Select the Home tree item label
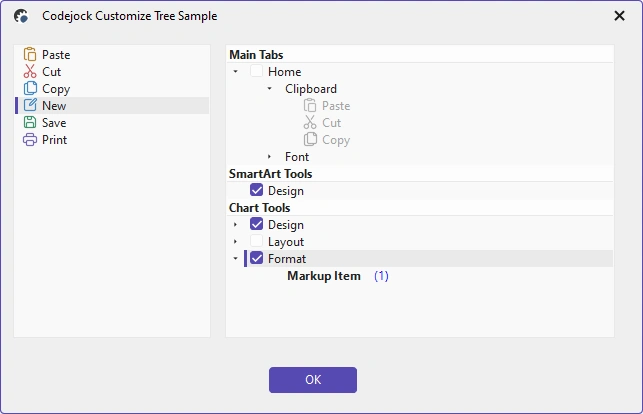 (284, 72)
